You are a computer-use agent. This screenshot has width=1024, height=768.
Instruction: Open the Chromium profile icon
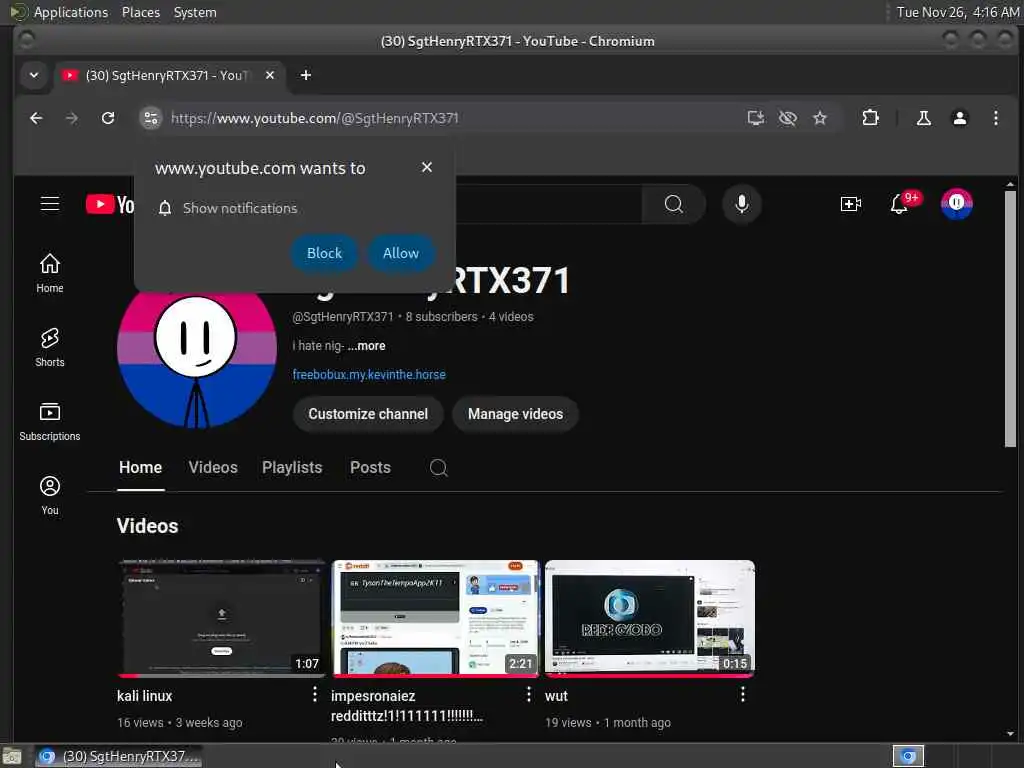pyautogui.click(x=959, y=118)
